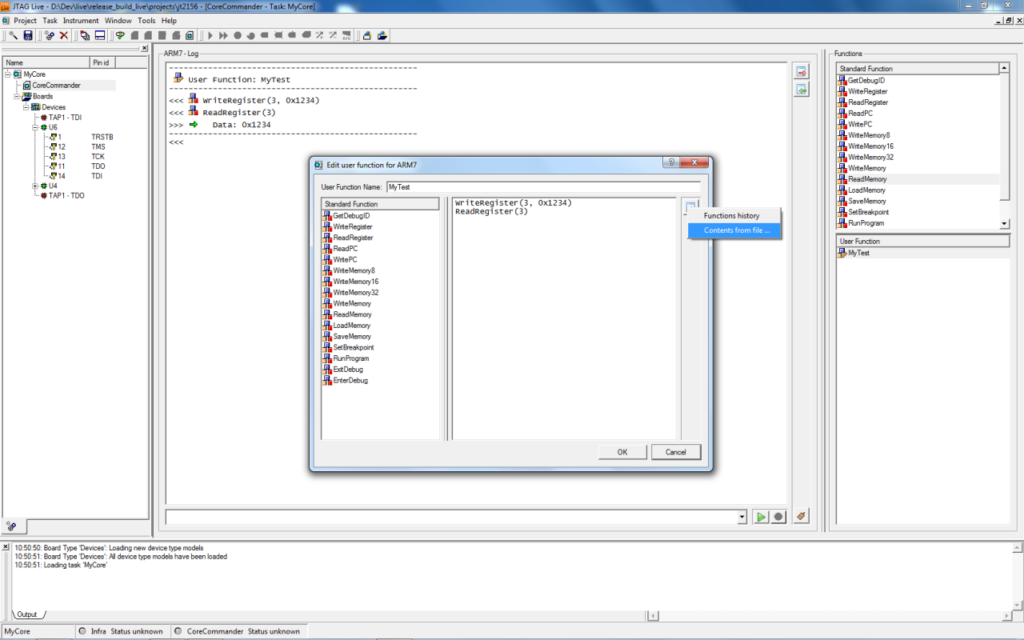Click the Boards icon in the project tree
This screenshot has width=1024, height=640.
pos(27,96)
